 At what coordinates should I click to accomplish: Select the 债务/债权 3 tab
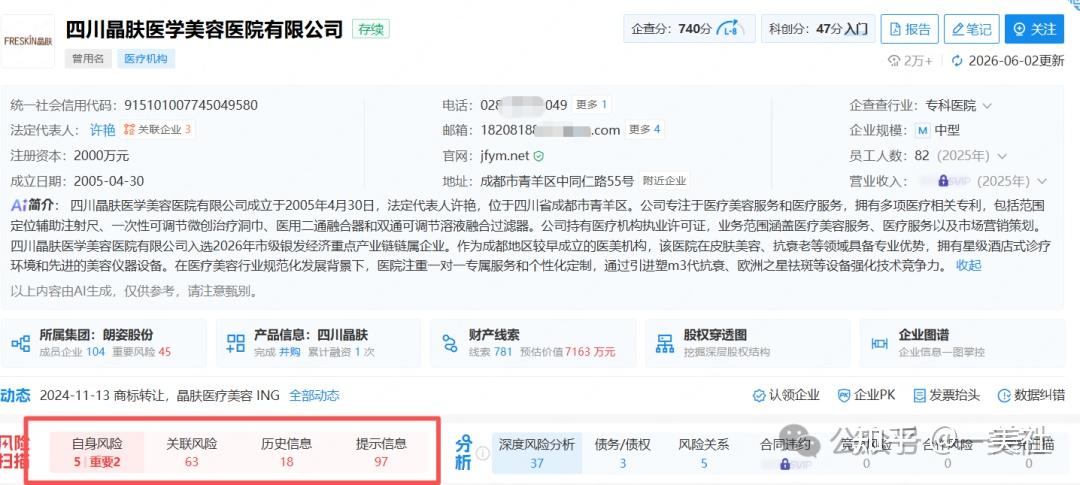(623, 453)
